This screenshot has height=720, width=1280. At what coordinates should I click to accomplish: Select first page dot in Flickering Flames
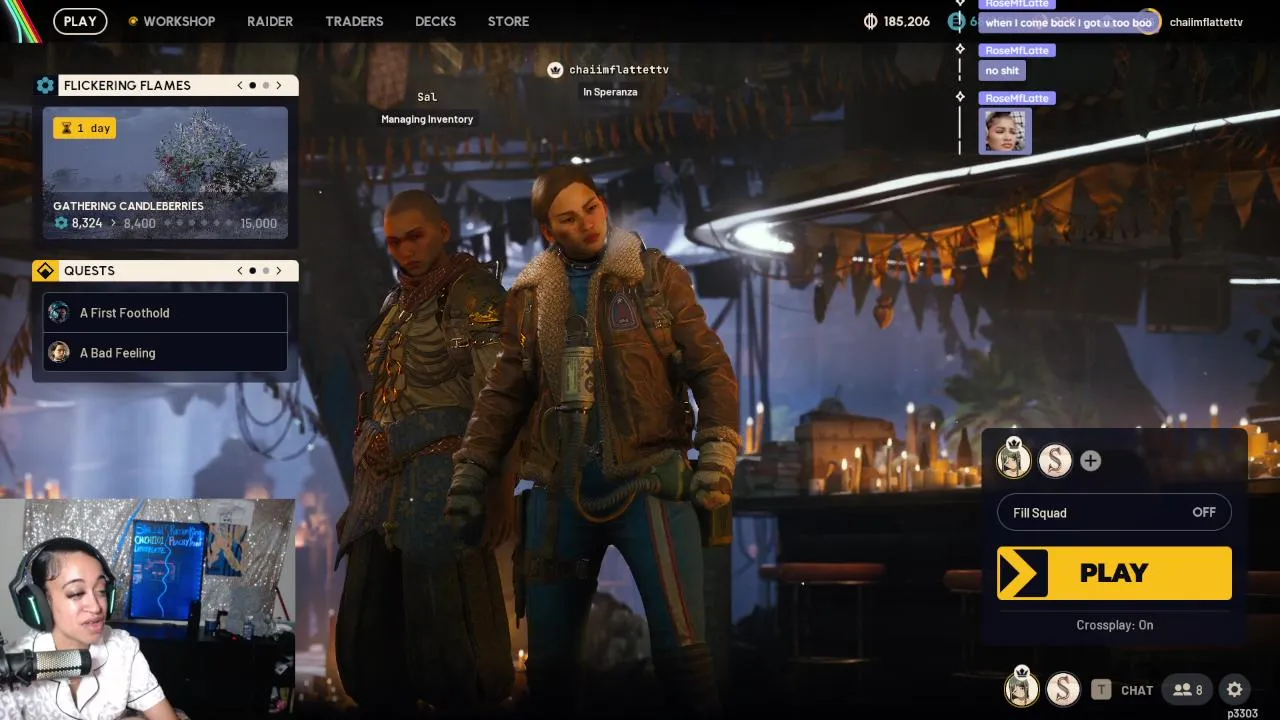(252, 85)
